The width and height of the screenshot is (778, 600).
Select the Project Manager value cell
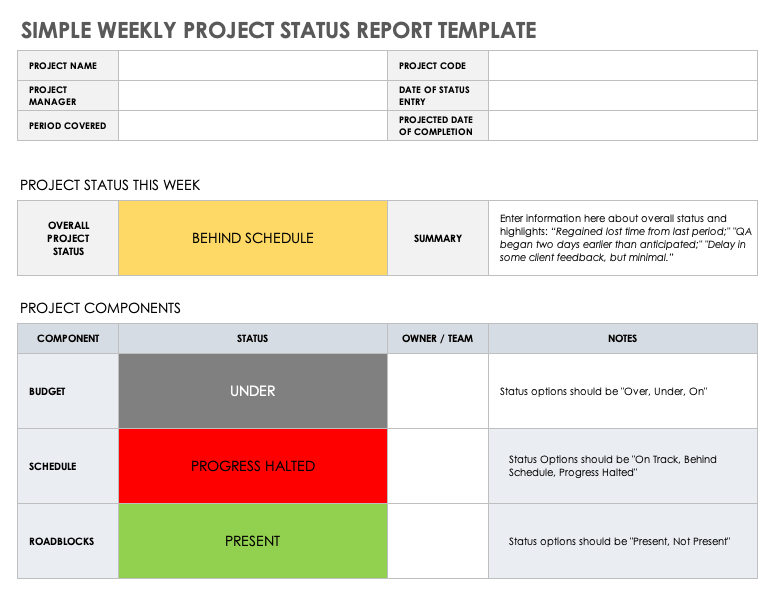[x=252, y=96]
